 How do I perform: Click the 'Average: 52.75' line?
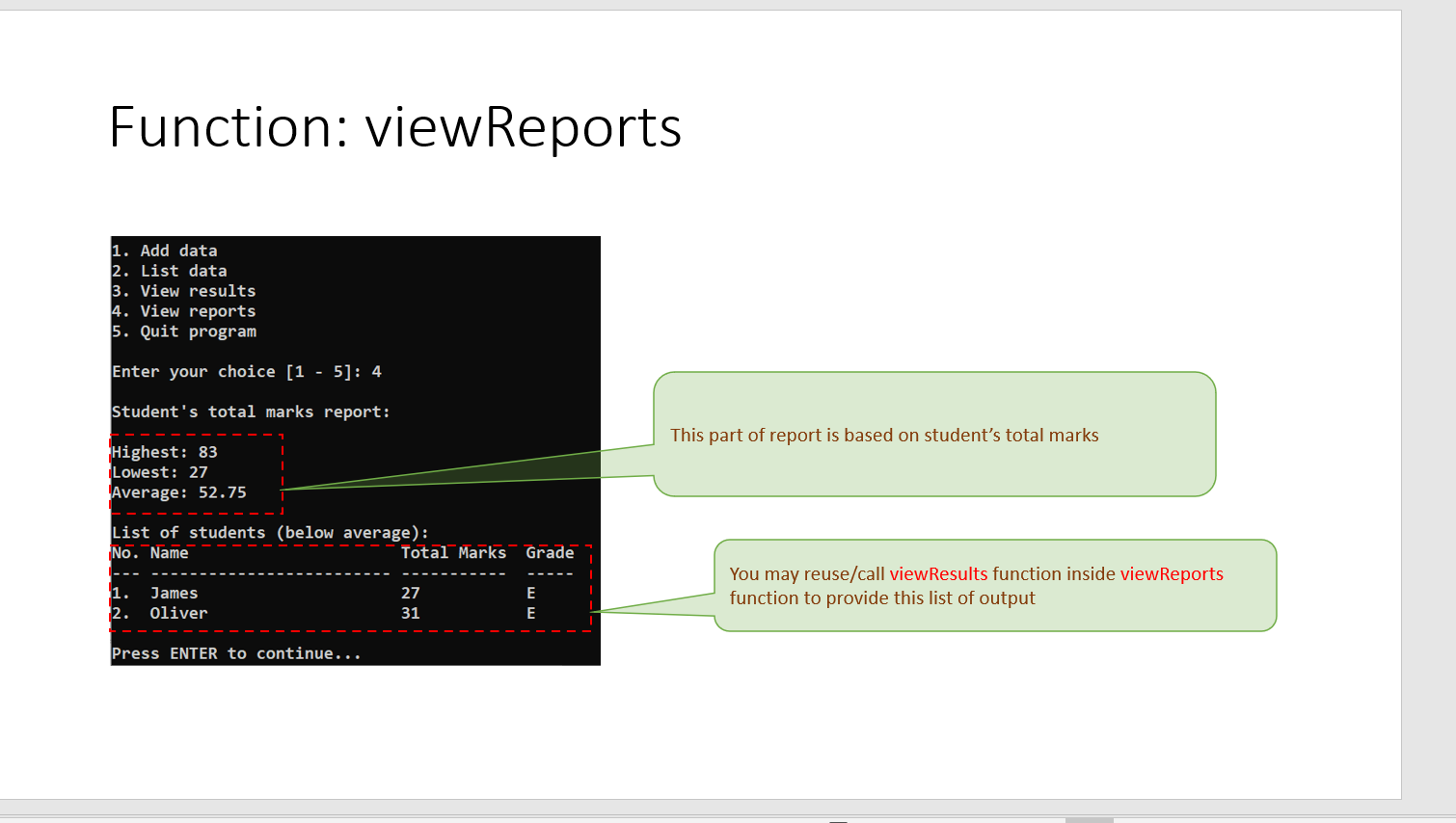coord(179,492)
